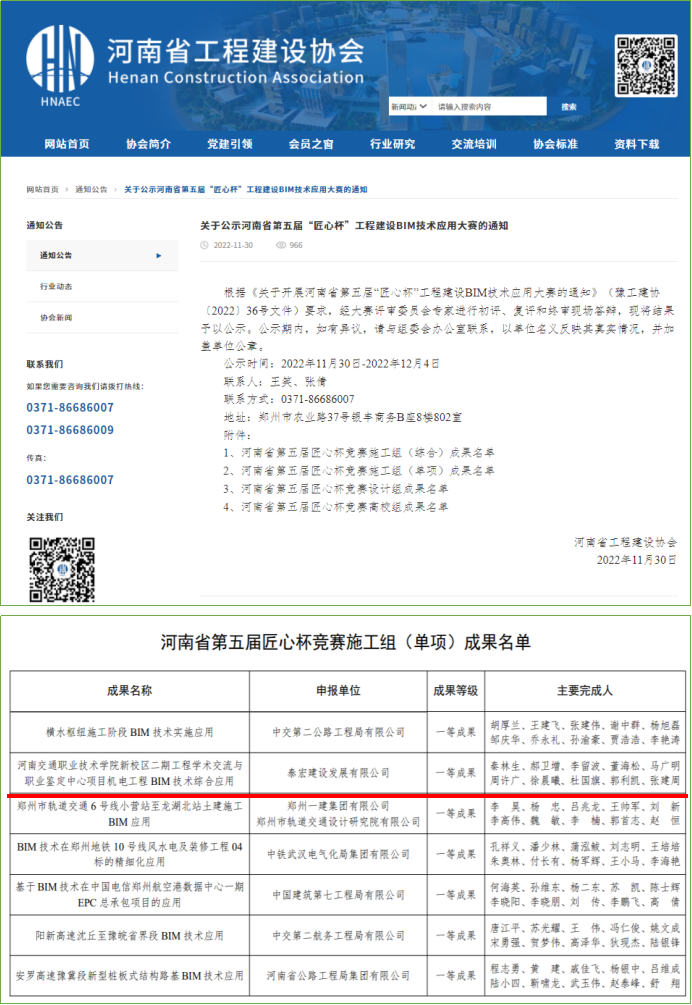Open the 资料下载 navigation tab
The width and height of the screenshot is (692, 1005).
point(636,144)
